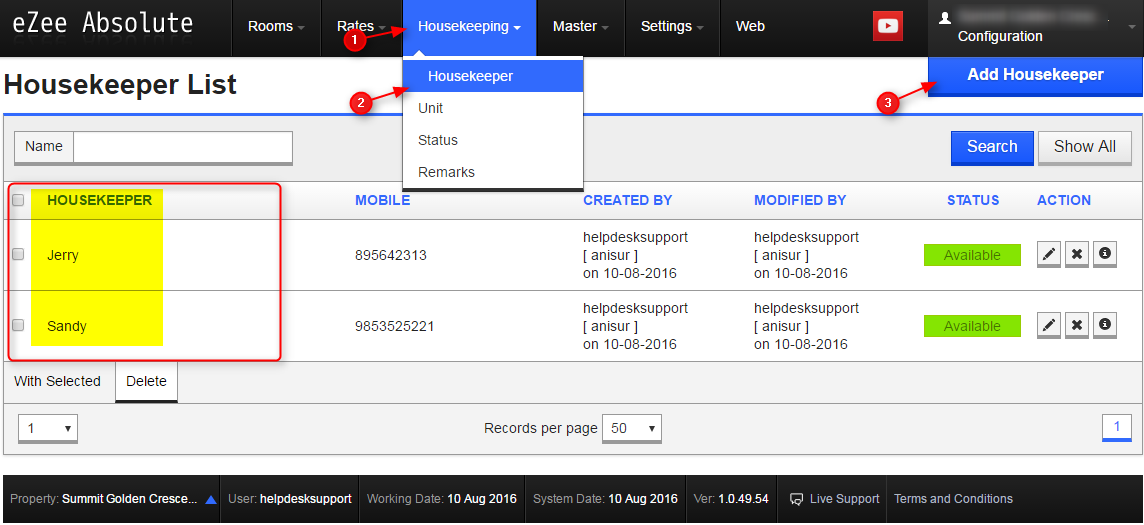Select Housekeeper from the dropdown menu

pos(492,76)
